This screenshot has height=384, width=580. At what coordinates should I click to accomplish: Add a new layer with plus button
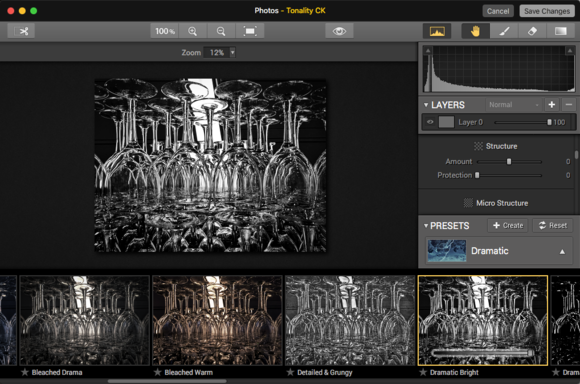click(x=552, y=105)
